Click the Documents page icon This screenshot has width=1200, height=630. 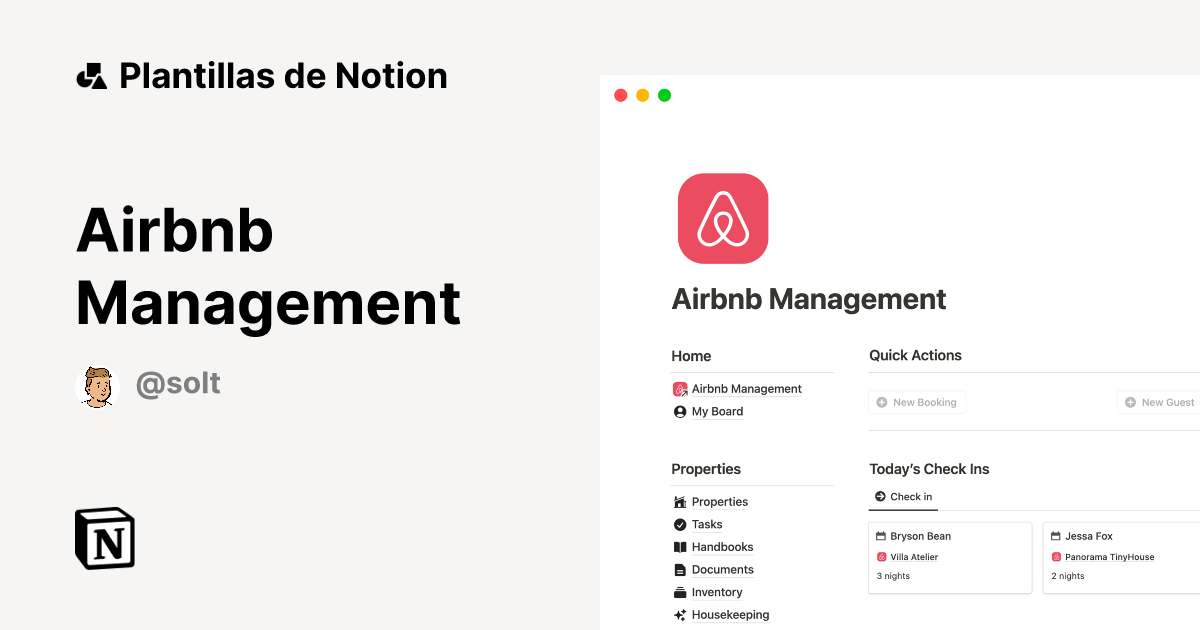(x=680, y=569)
